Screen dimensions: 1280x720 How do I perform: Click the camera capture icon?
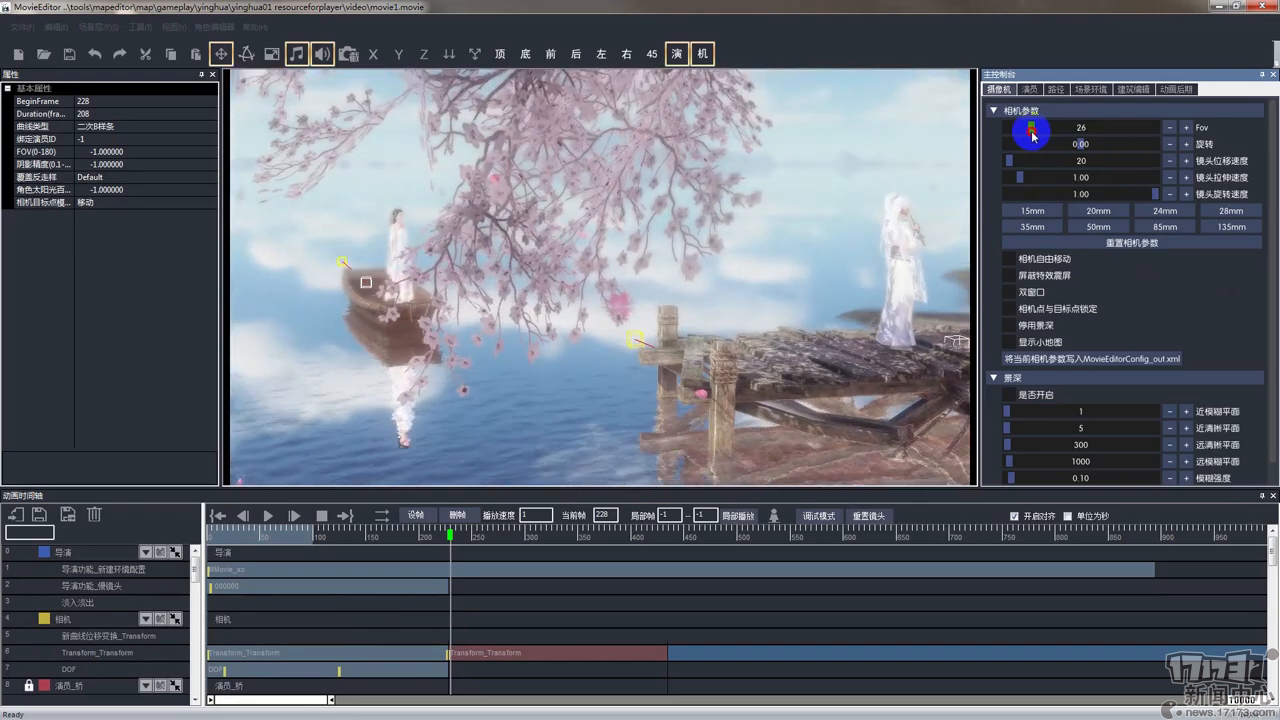coord(348,54)
